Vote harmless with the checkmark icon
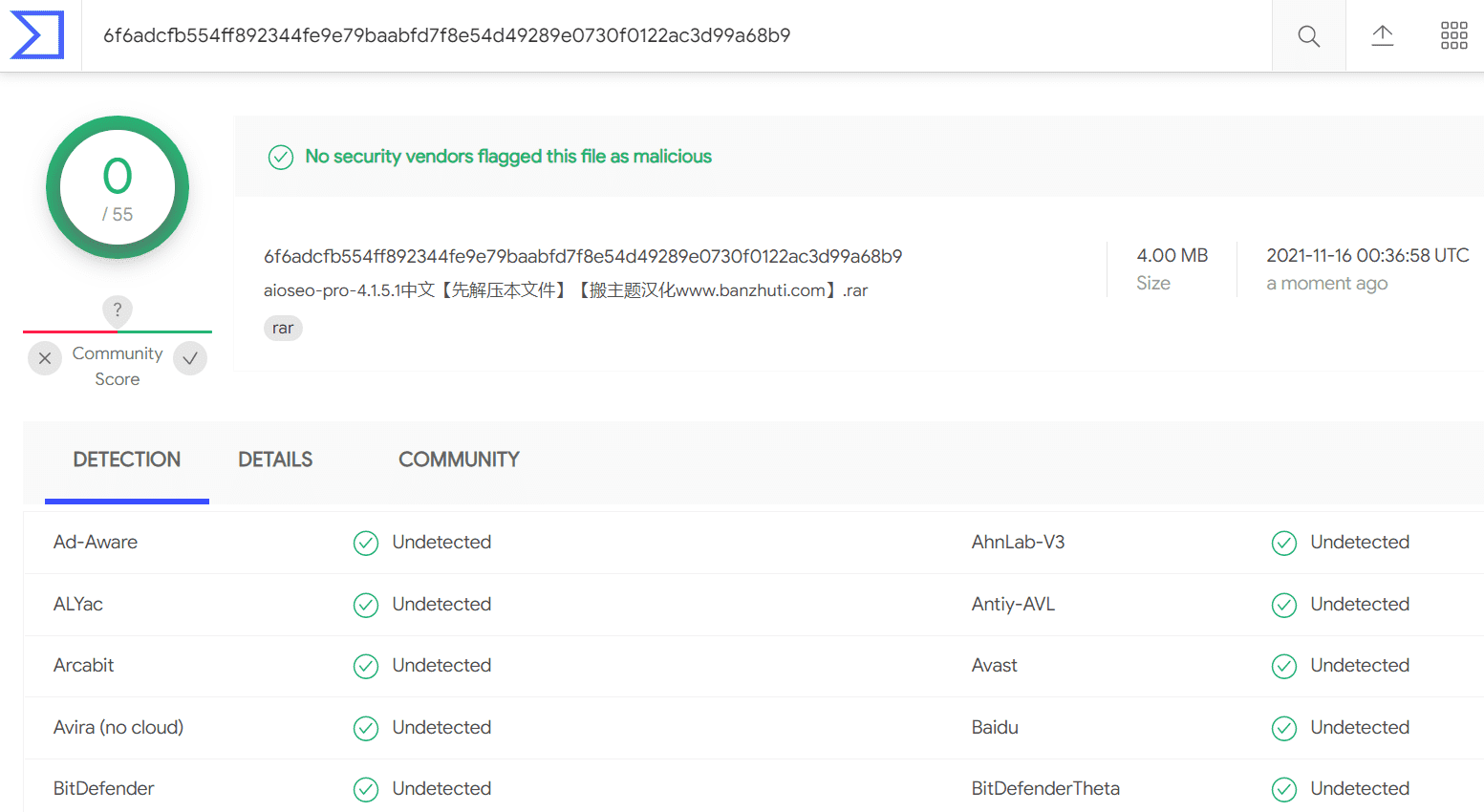The height and width of the screenshot is (812, 1484). (x=190, y=358)
